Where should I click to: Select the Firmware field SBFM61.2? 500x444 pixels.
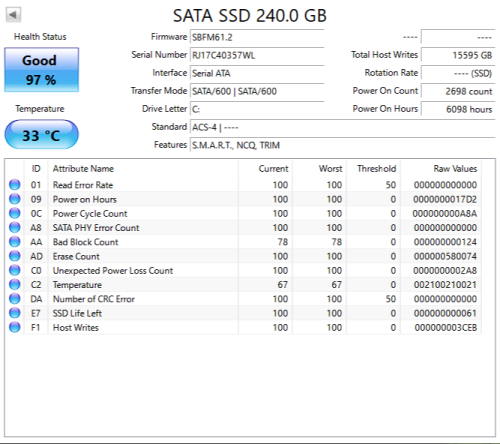257,37
